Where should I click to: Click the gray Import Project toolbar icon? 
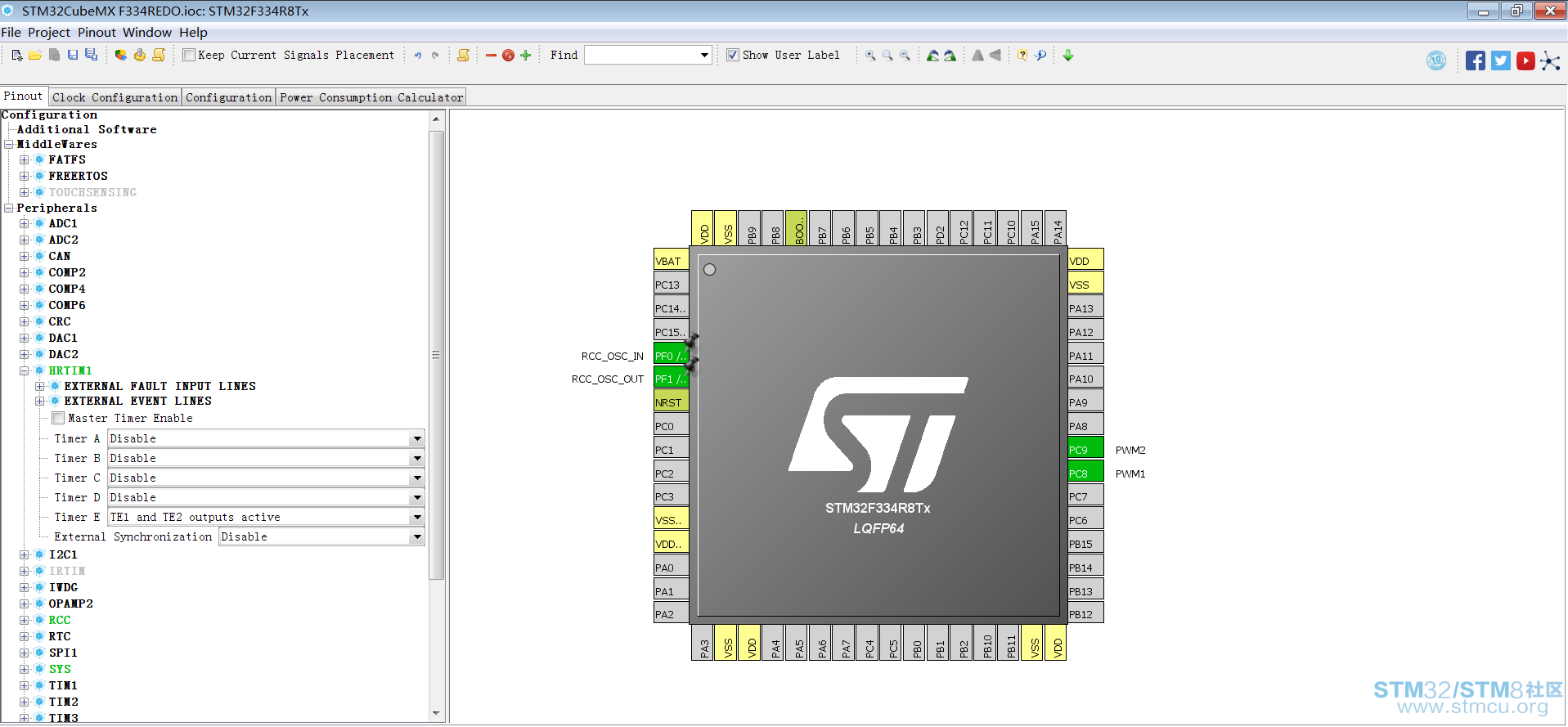[x=54, y=56]
